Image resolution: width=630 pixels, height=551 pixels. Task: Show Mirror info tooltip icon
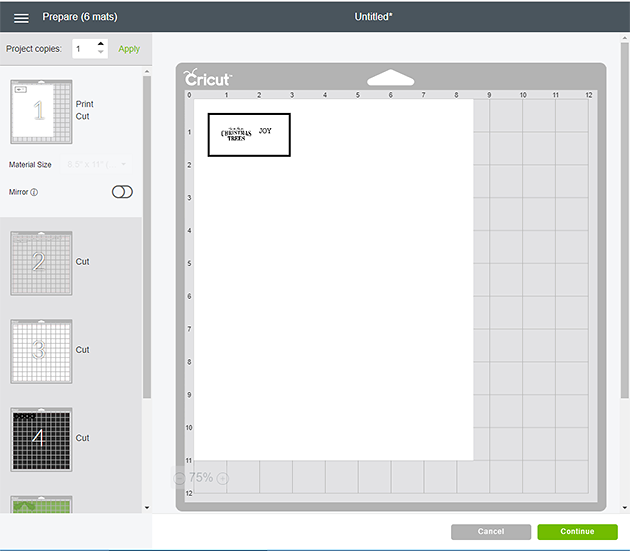34,192
